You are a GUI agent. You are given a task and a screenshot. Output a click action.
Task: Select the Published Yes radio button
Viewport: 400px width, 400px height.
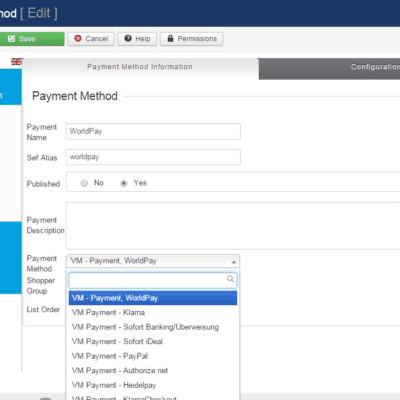point(124,183)
